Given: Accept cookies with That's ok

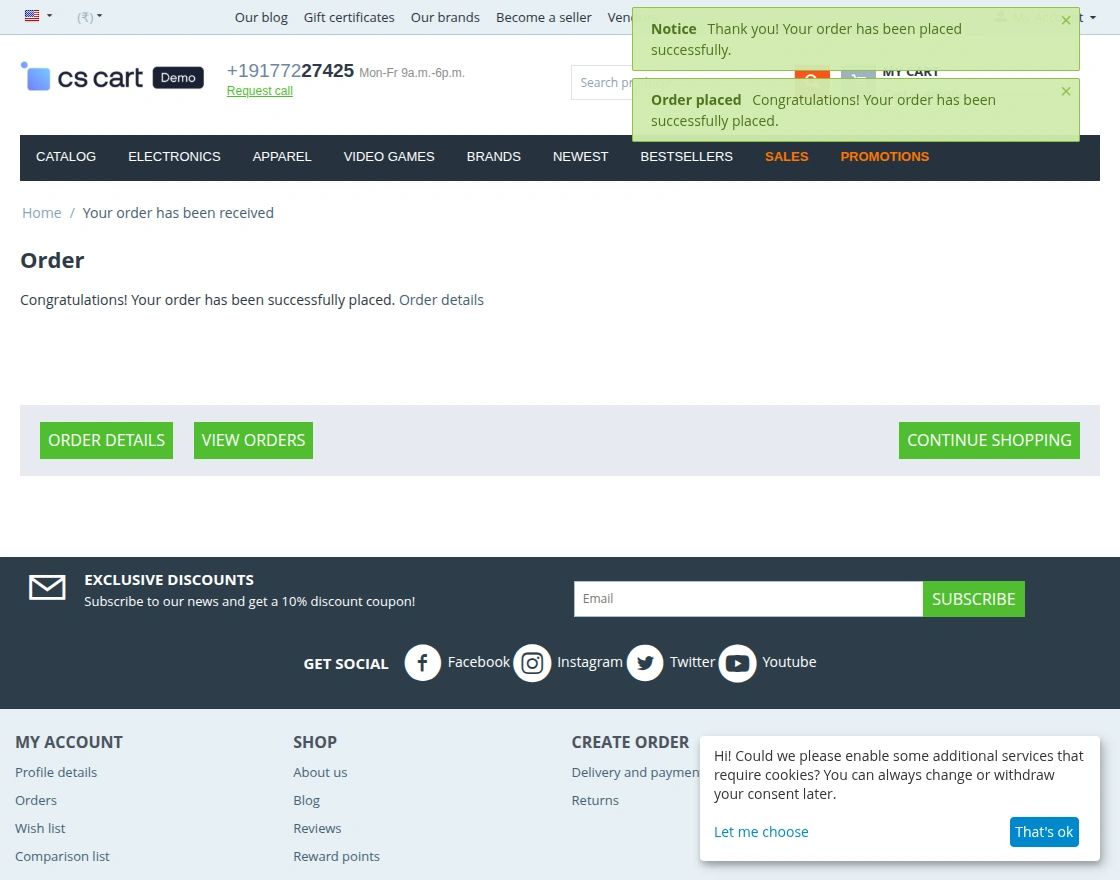Looking at the screenshot, I should 1044,831.
